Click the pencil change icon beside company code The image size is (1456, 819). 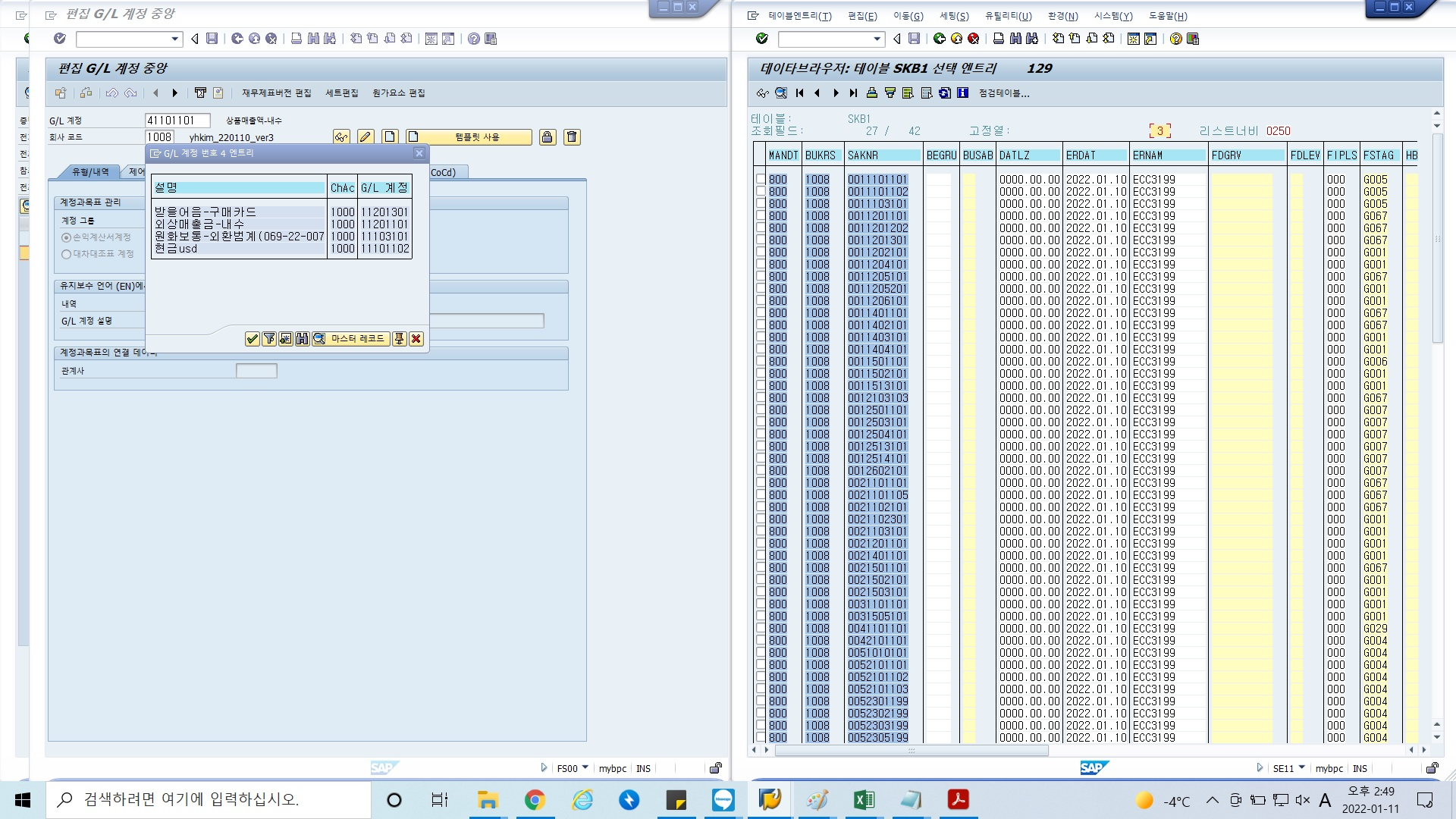366,137
